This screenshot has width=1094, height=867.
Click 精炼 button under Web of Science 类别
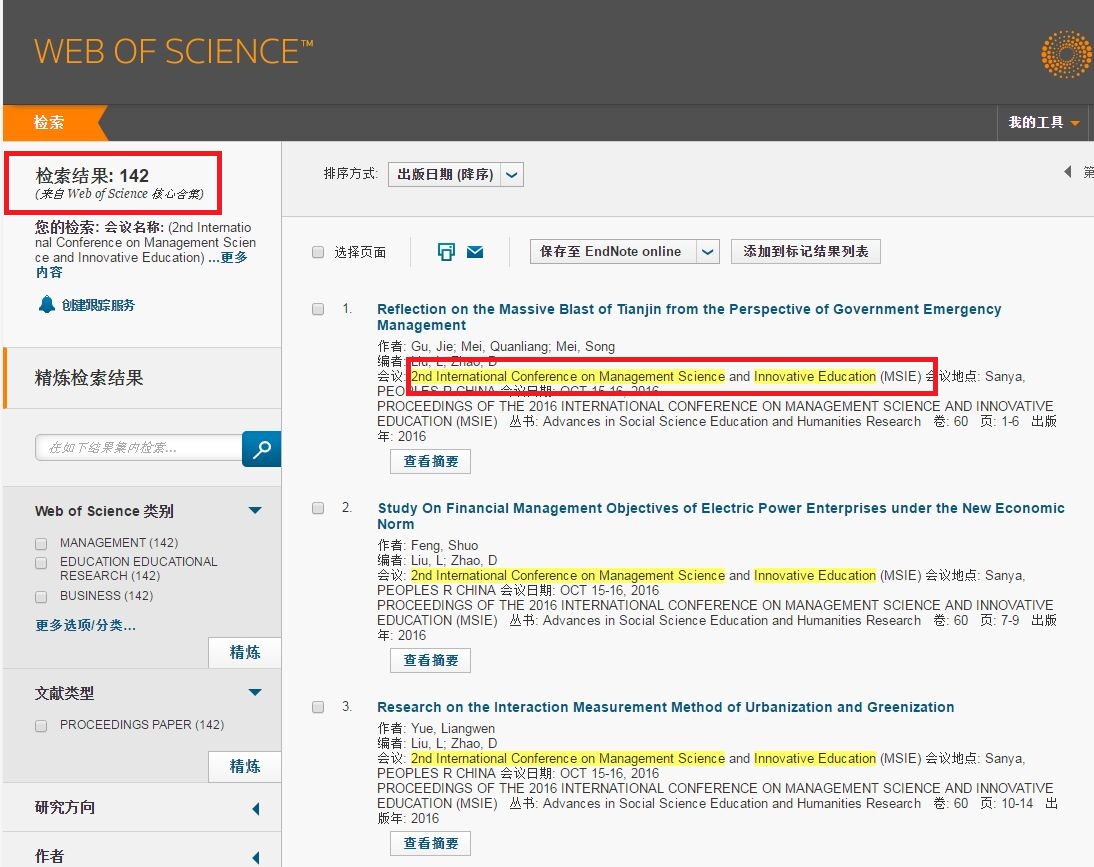245,653
